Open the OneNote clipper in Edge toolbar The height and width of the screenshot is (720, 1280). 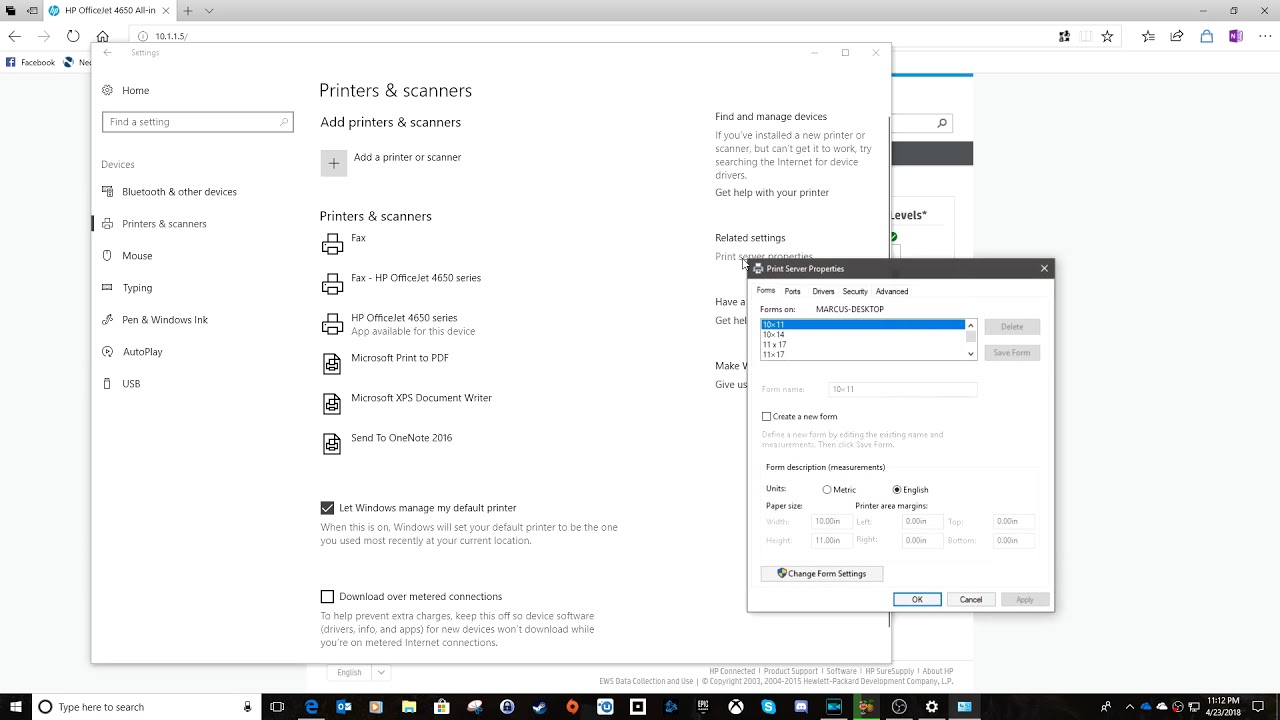point(1236,36)
